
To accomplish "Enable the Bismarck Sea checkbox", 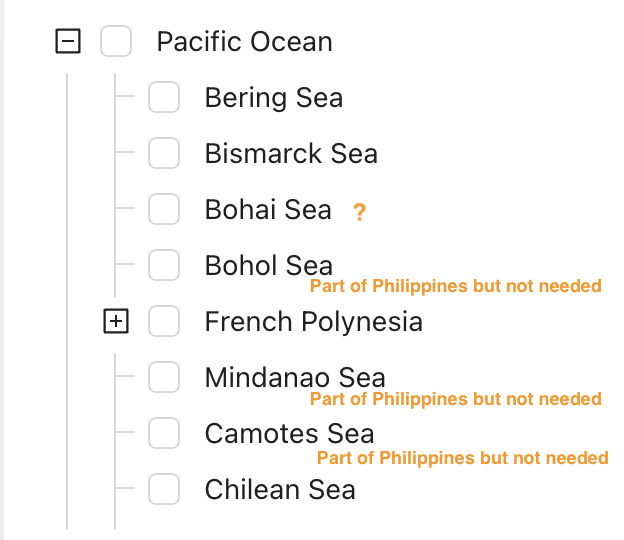I will (x=164, y=154).
